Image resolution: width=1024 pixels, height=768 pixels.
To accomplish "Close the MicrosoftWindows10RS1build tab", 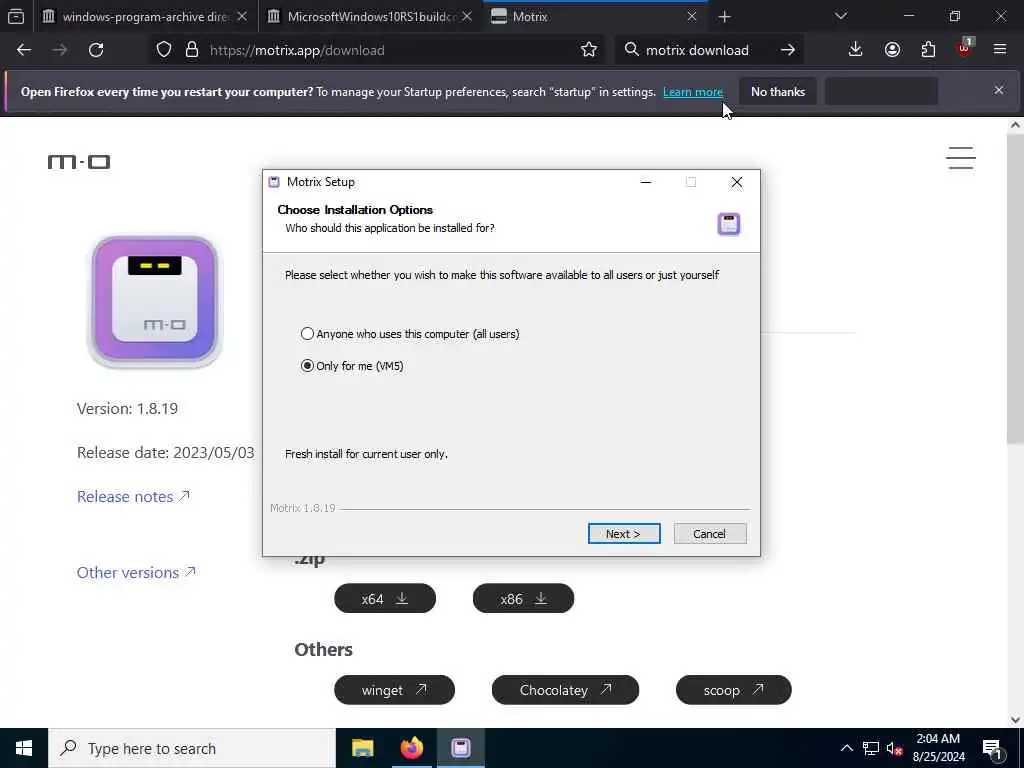I will [x=467, y=16].
